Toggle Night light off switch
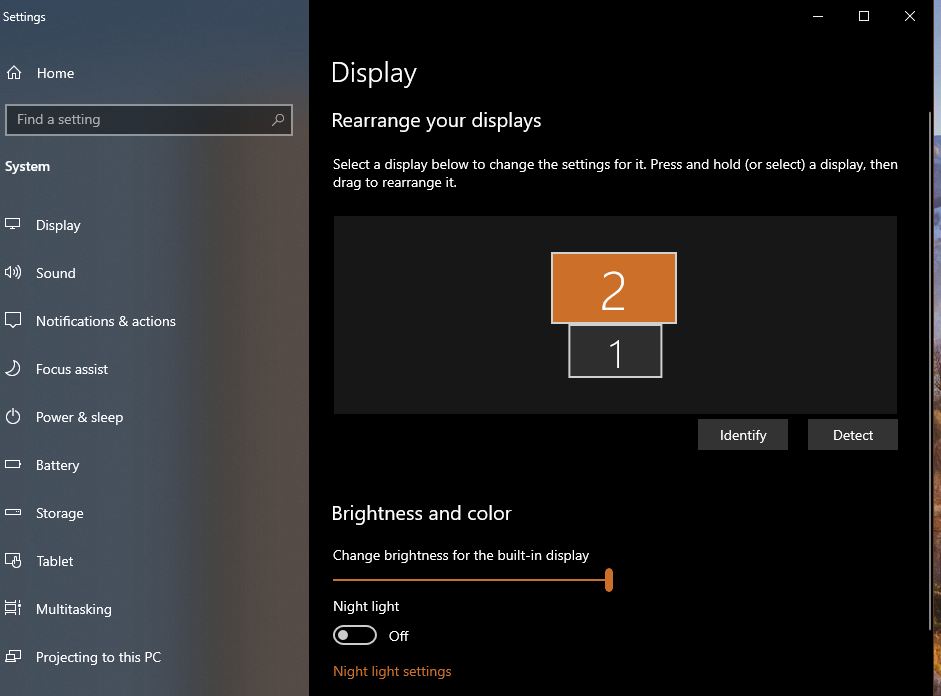Screen dimensions: 941x696 [355, 635]
